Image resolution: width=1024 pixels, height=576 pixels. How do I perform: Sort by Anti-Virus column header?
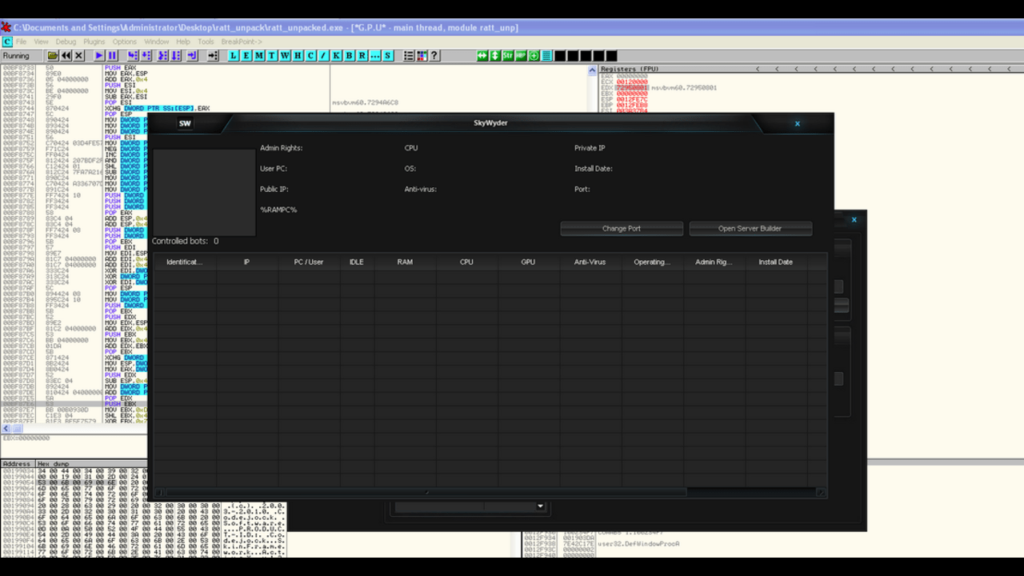[x=590, y=262]
